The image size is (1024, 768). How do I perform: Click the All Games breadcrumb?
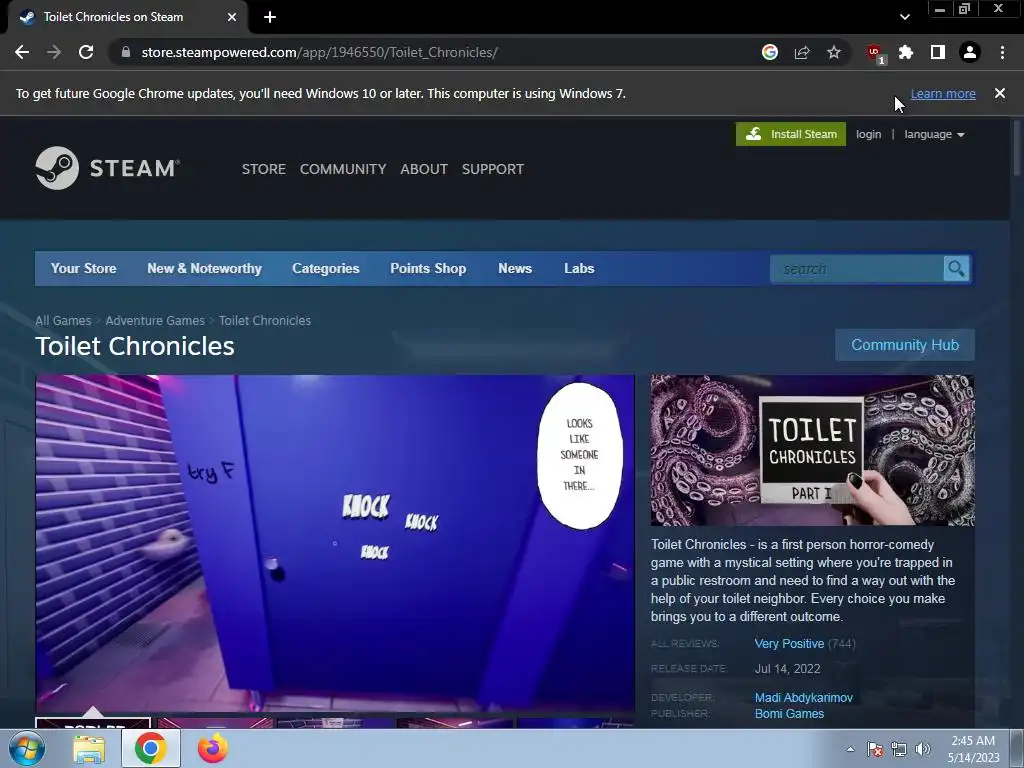pyautogui.click(x=63, y=321)
